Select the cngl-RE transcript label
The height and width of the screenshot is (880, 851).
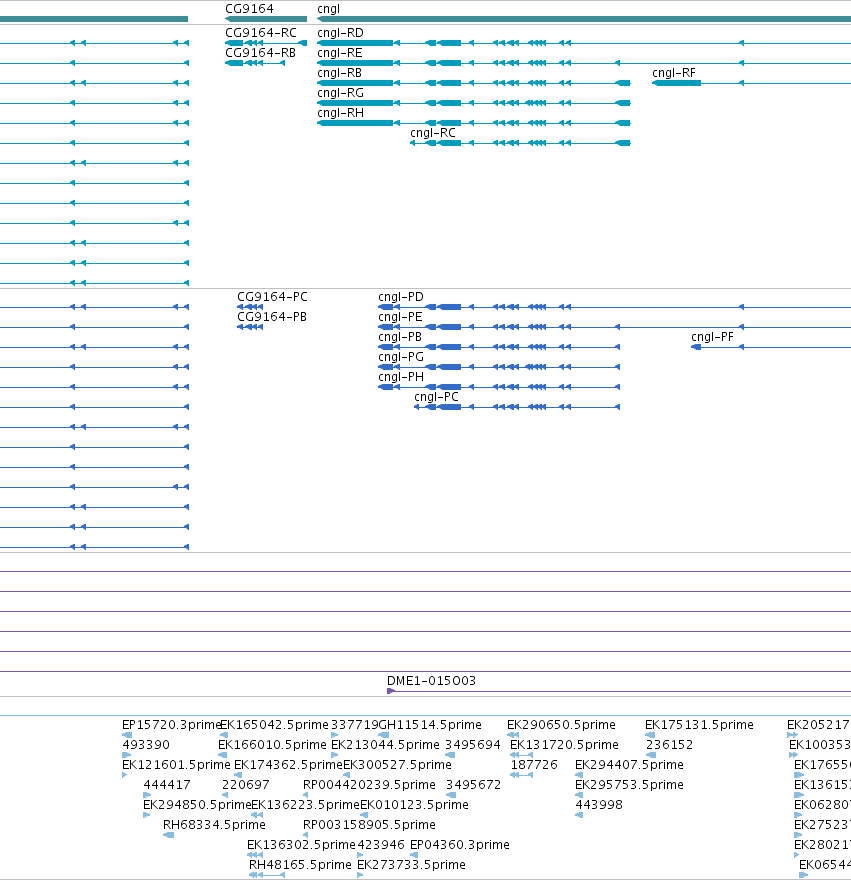[x=340, y=53]
